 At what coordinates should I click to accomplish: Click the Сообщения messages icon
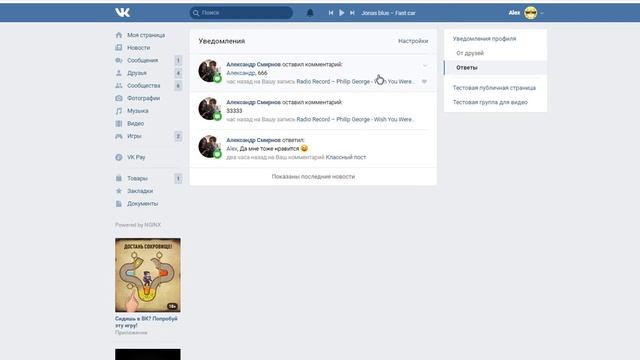point(119,60)
